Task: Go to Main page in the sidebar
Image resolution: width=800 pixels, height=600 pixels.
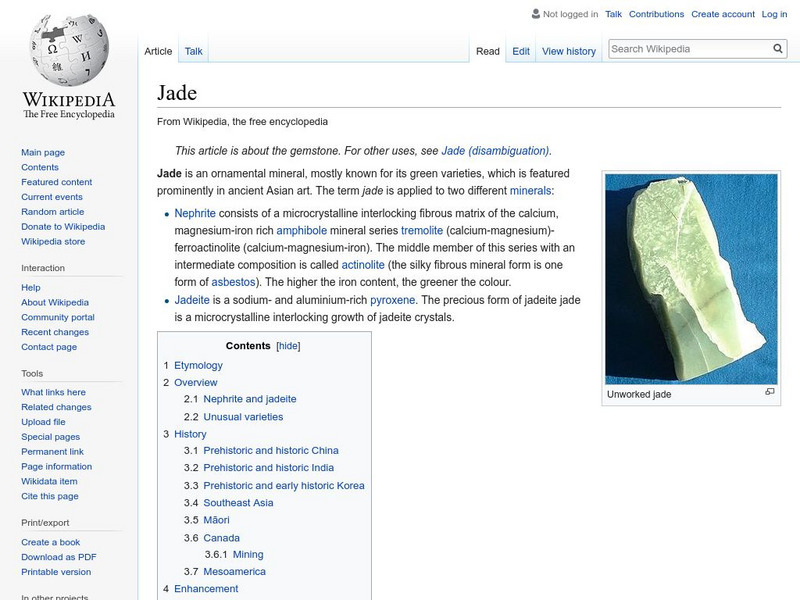Action: tap(43, 153)
